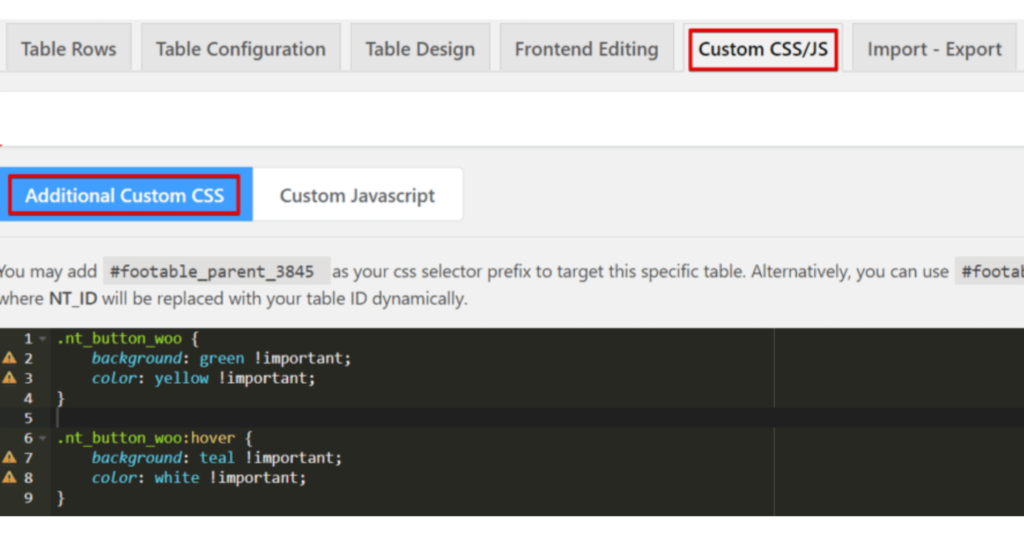Open the Table Rows tab
Screen dimensions: 1024x536
click(x=69, y=48)
